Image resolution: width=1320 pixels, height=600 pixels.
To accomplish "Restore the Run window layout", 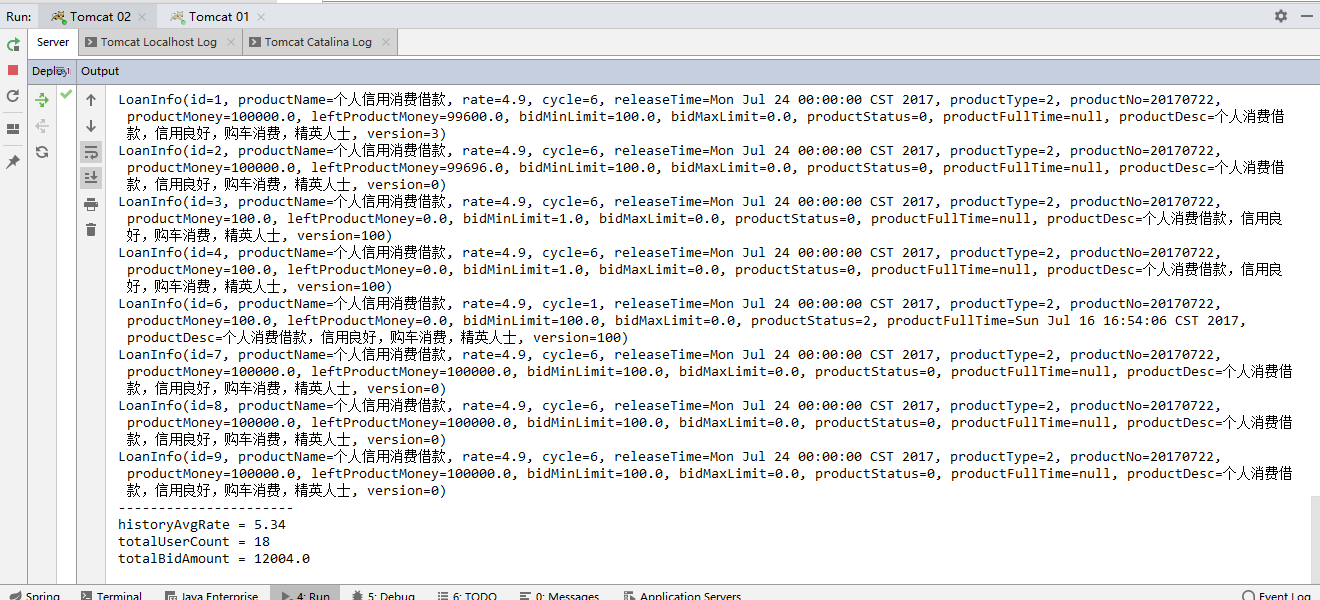I will pos(13,129).
